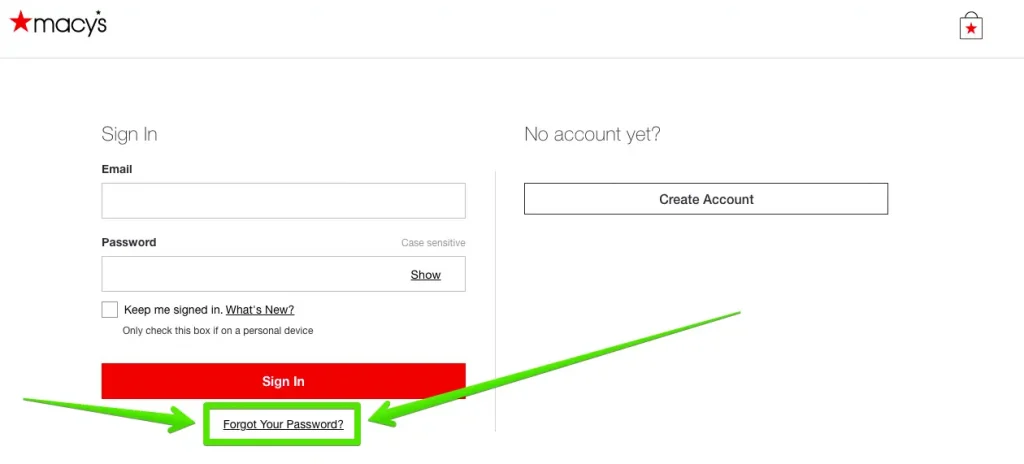This screenshot has height=464, width=1024.
Task: Click the red Sign In button
Action: 283,381
